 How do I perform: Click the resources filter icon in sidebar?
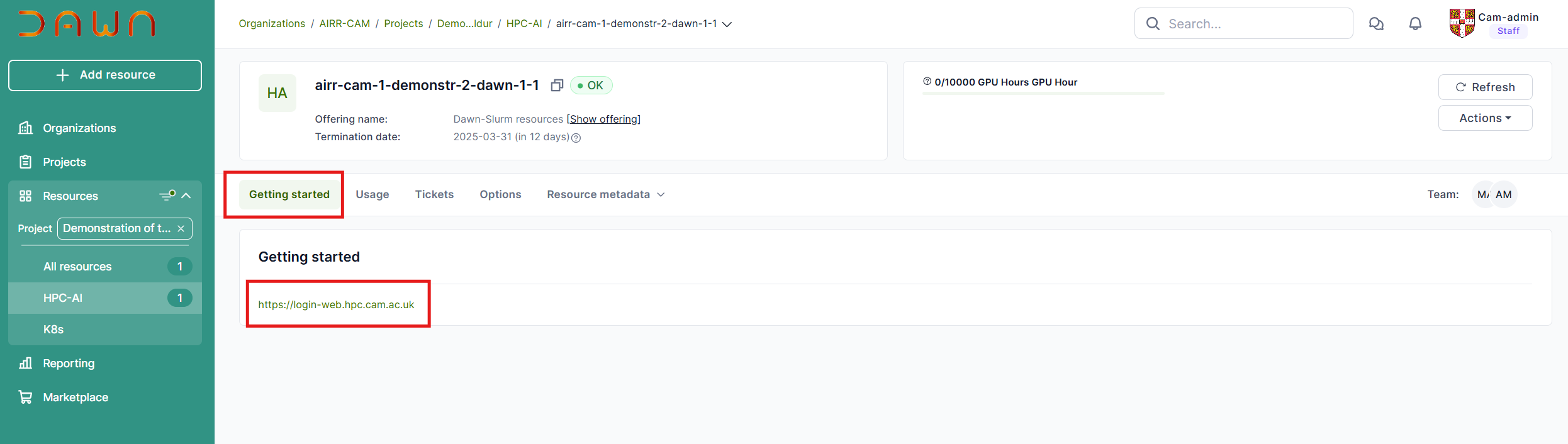pyautogui.click(x=167, y=196)
